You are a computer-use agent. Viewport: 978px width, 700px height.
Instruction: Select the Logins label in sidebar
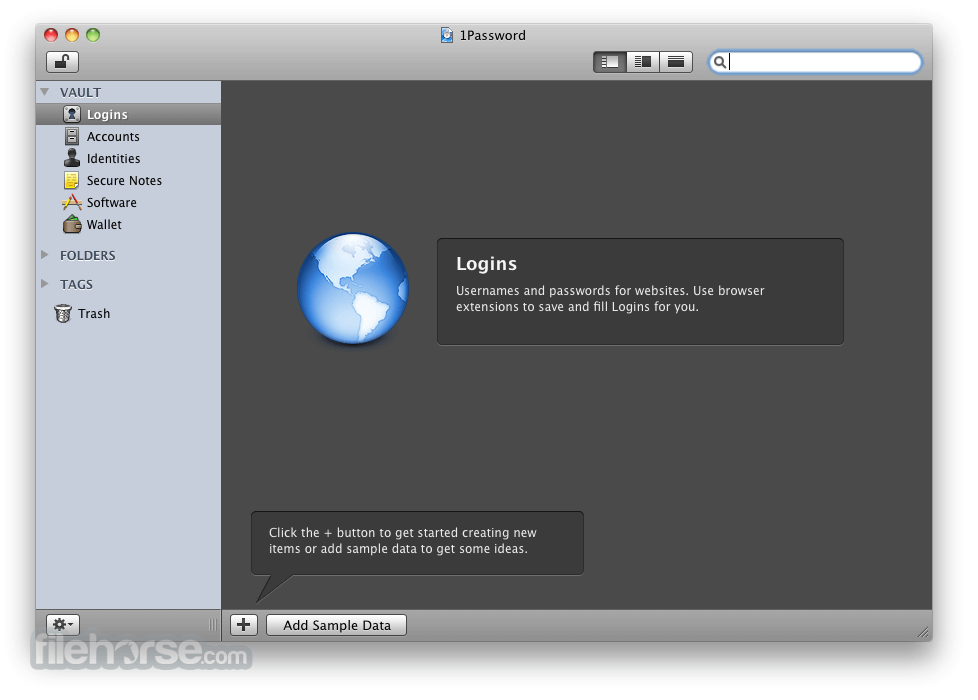pyautogui.click(x=107, y=115)
